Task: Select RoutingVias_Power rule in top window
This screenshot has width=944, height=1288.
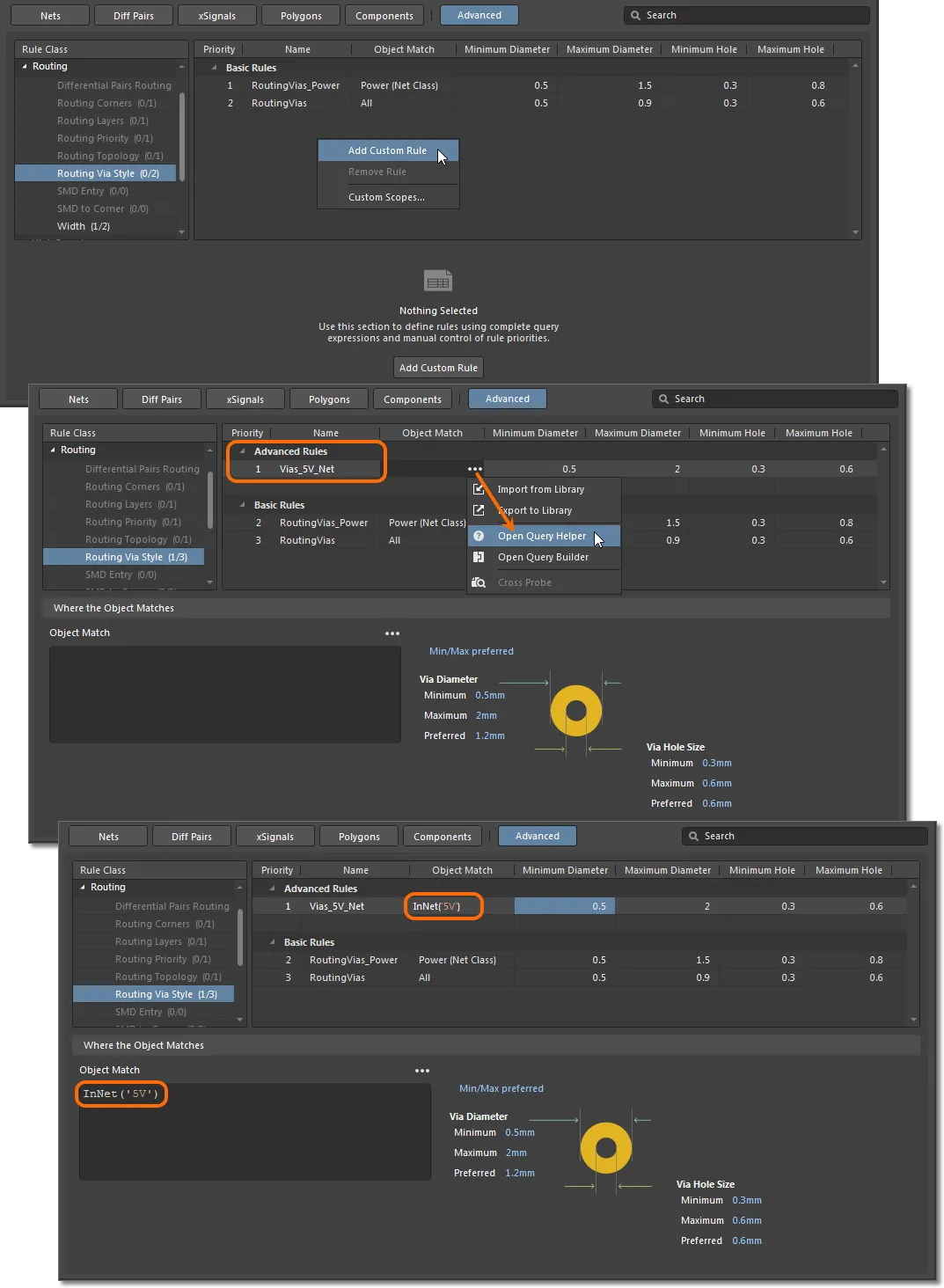Action: click(x=296, y=85)
